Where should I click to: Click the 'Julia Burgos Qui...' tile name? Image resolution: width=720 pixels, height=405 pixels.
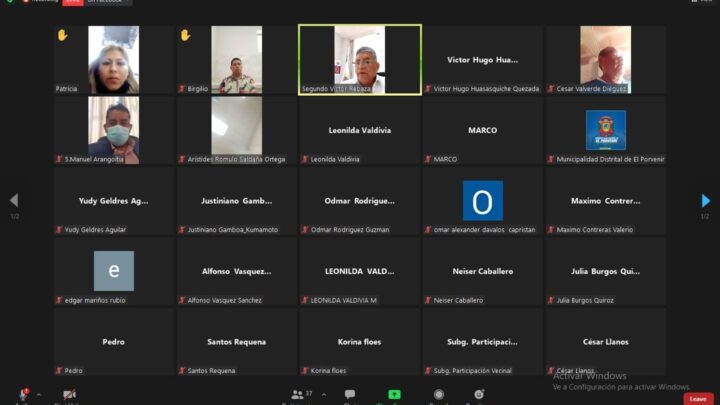[606, 271]
